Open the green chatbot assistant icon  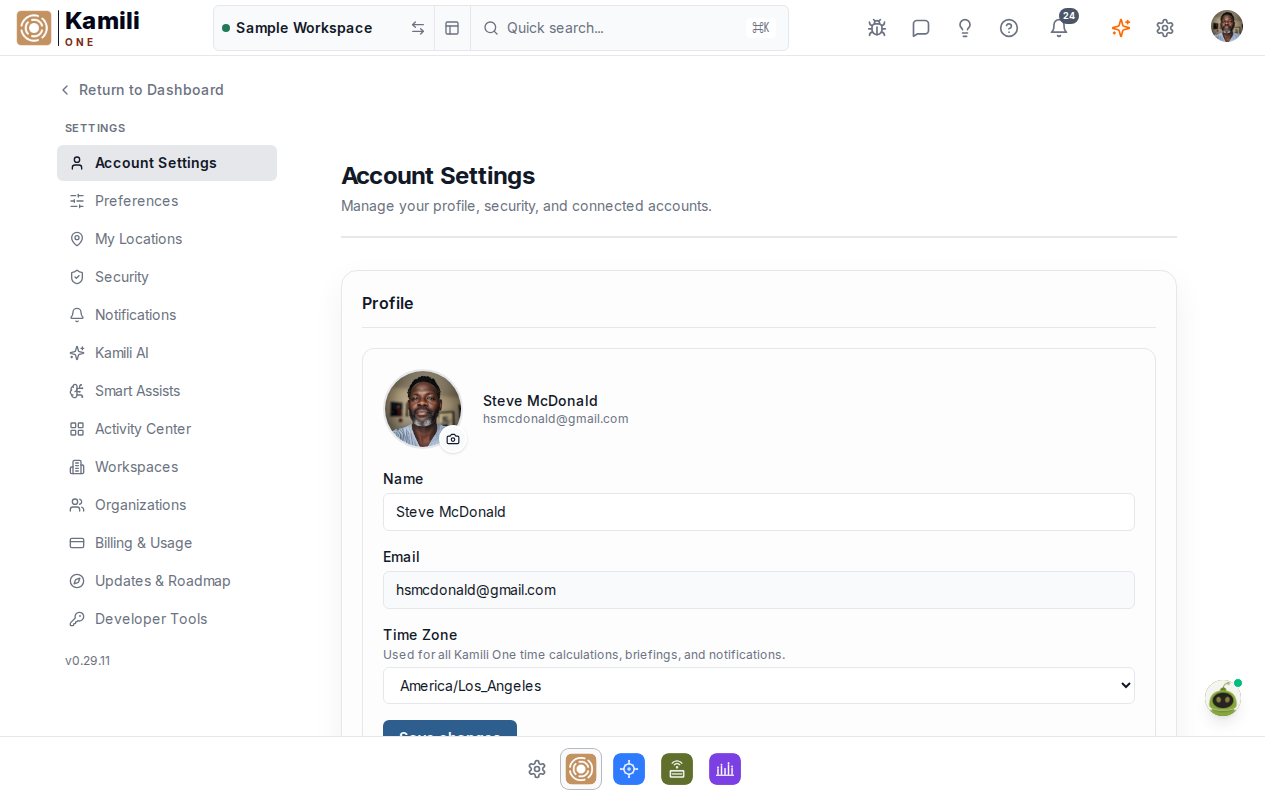(1223, 699)
